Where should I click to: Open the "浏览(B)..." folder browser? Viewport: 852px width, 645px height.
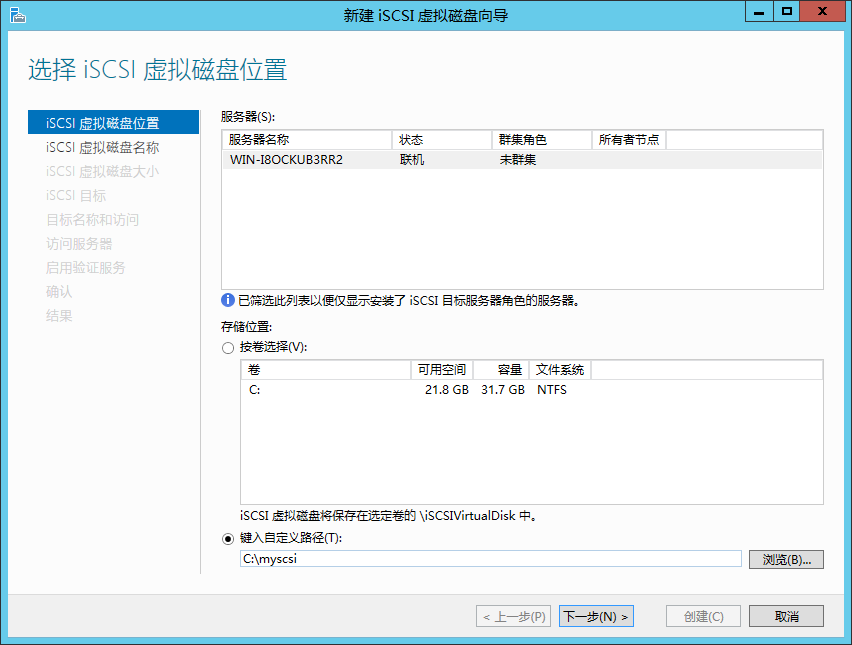pyautogui.click(x=786, y=559)
